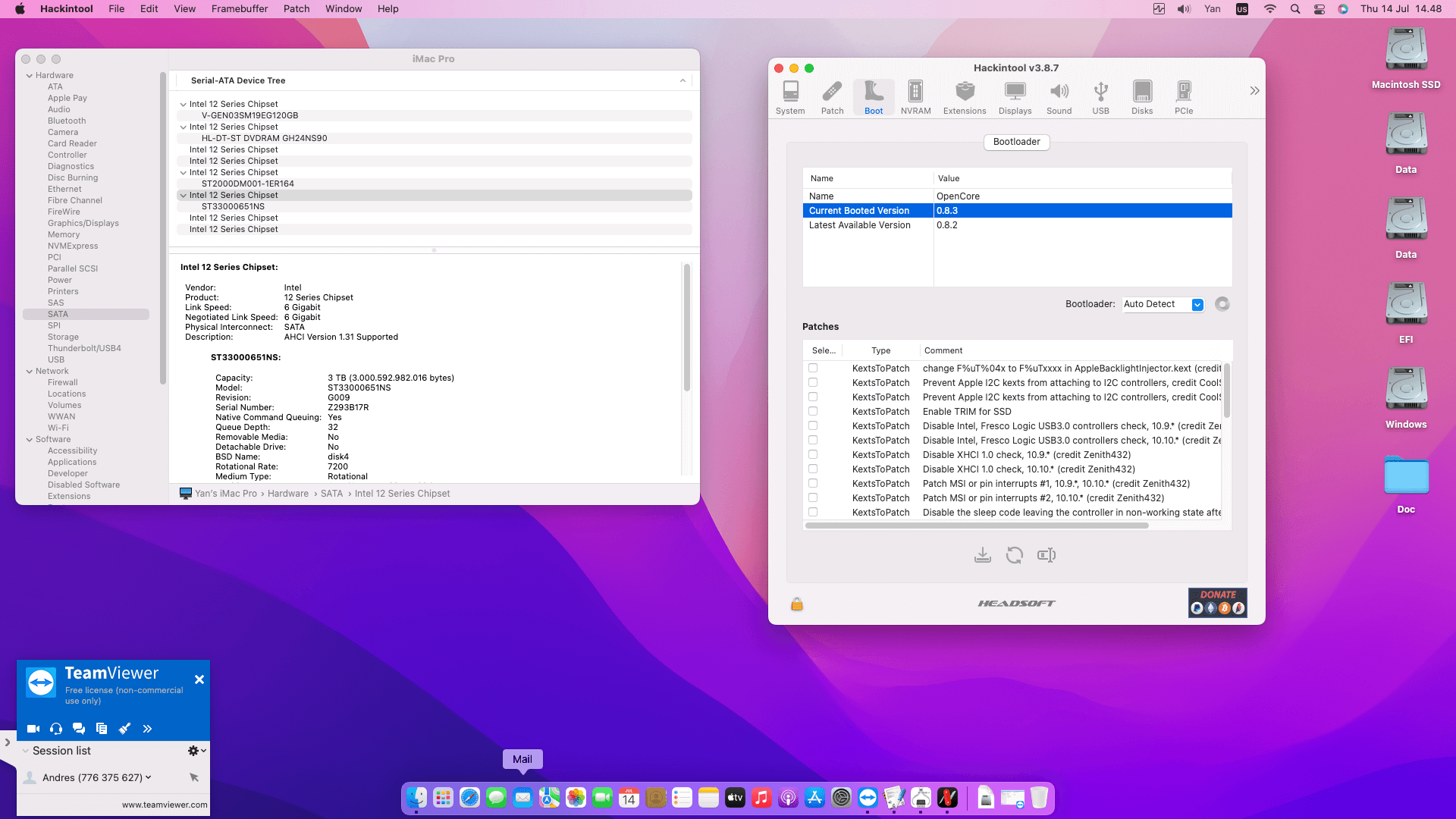This screenshot has width=1456, height=819.
Task: Open the PCIe toolbar icon
Action: [1184, 97]
